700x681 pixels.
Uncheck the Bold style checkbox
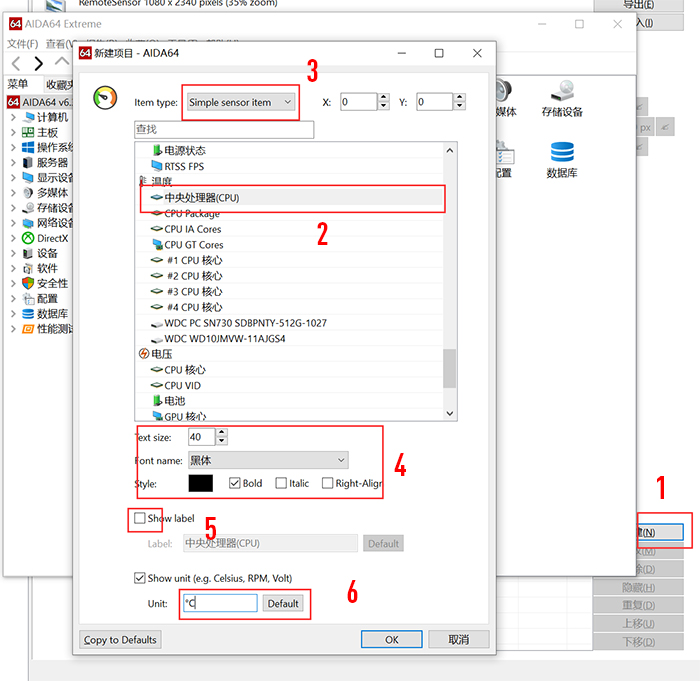235,483
